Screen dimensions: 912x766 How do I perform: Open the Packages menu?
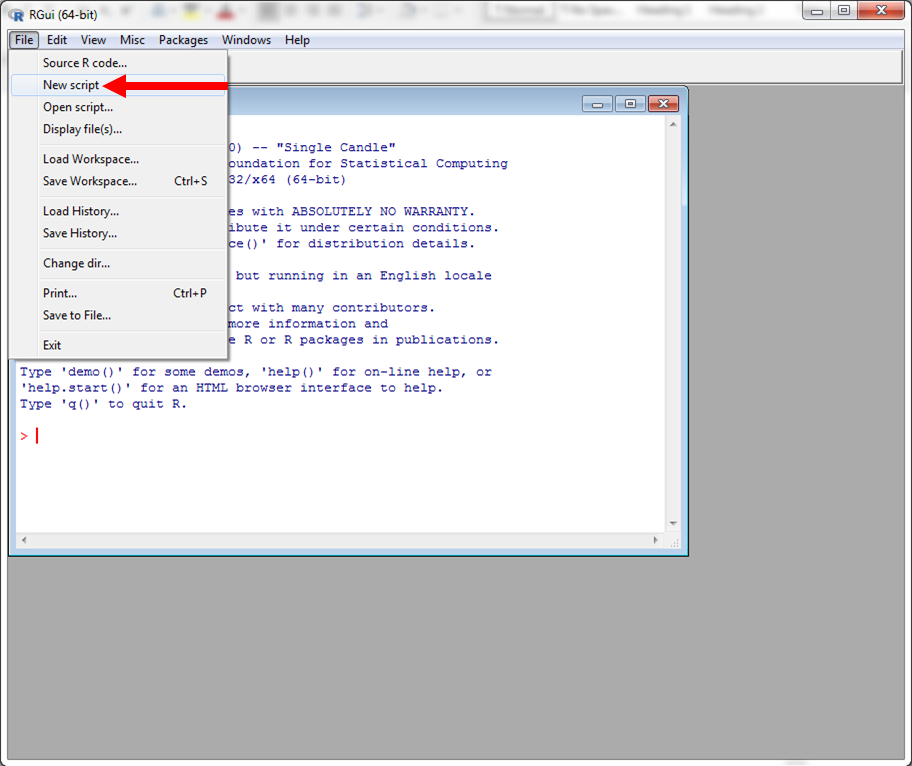click(183, 40)
